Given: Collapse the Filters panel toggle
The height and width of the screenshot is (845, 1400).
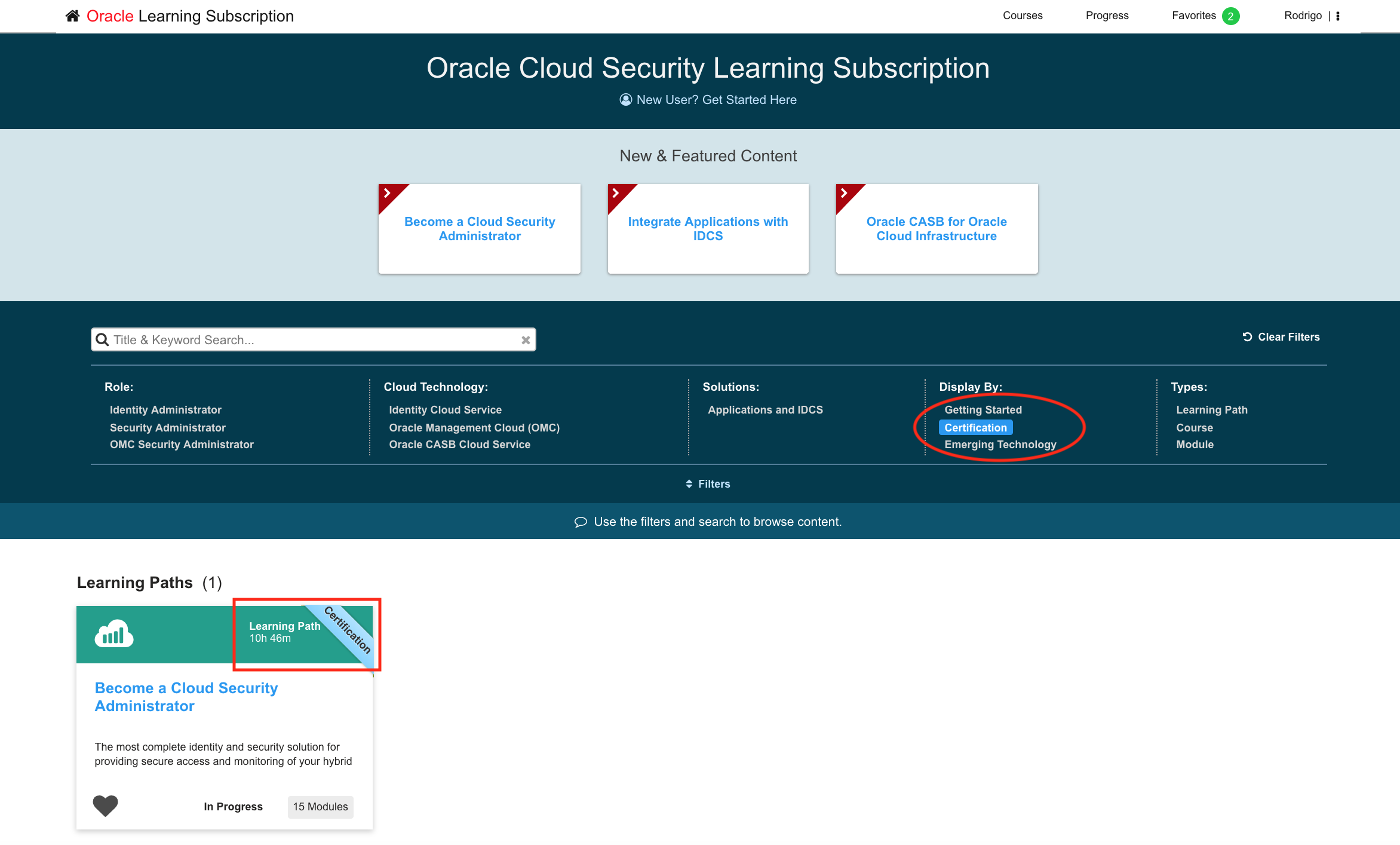Looking at the screenshot, I should (x=708, y=484).
